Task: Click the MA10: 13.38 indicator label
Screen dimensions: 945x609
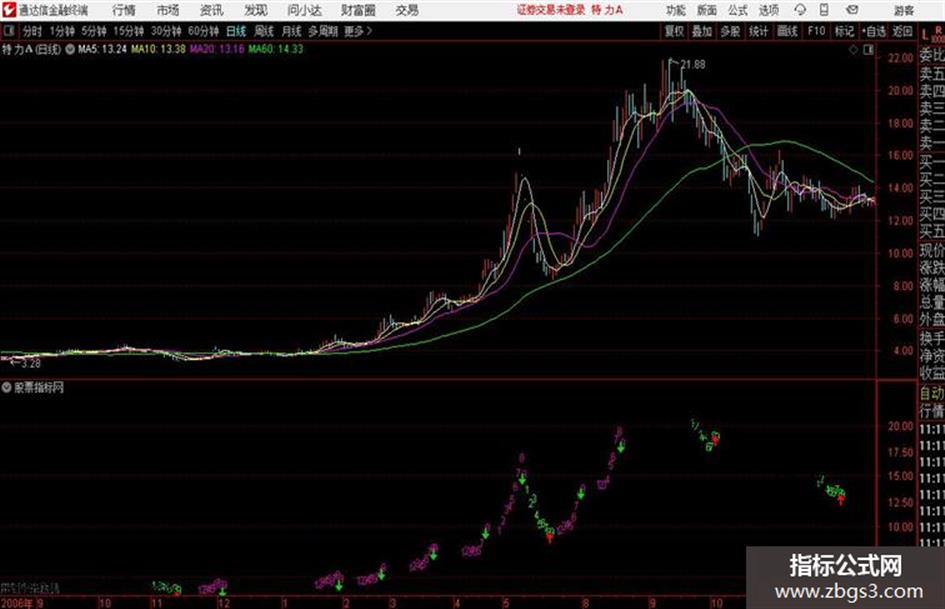Action: coord(159,49)
